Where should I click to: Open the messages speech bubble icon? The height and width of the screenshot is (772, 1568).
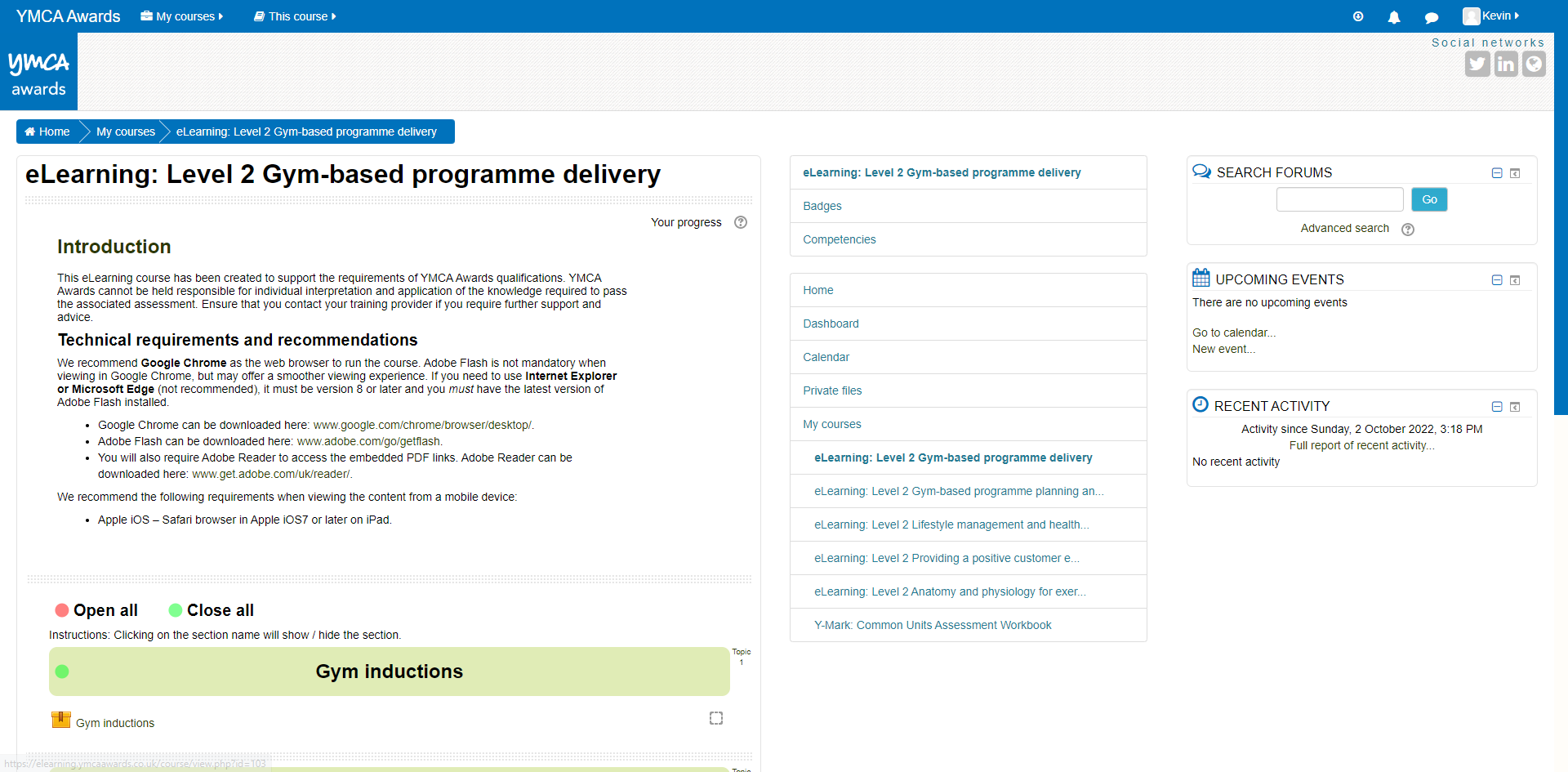pyautogui.click(x=1432, y=17)
